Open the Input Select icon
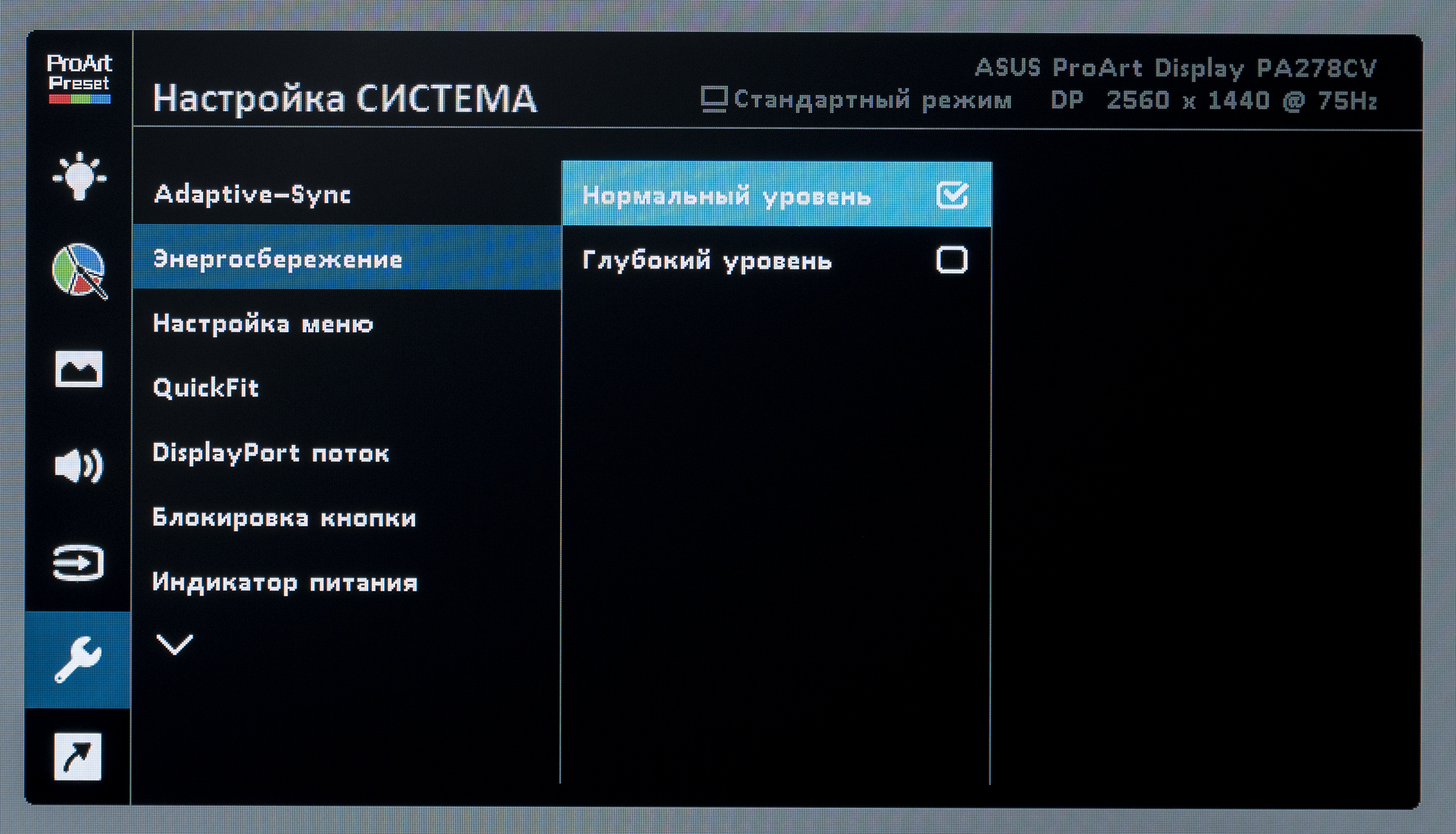This screenshot has height=834, width=1456. 79,563
